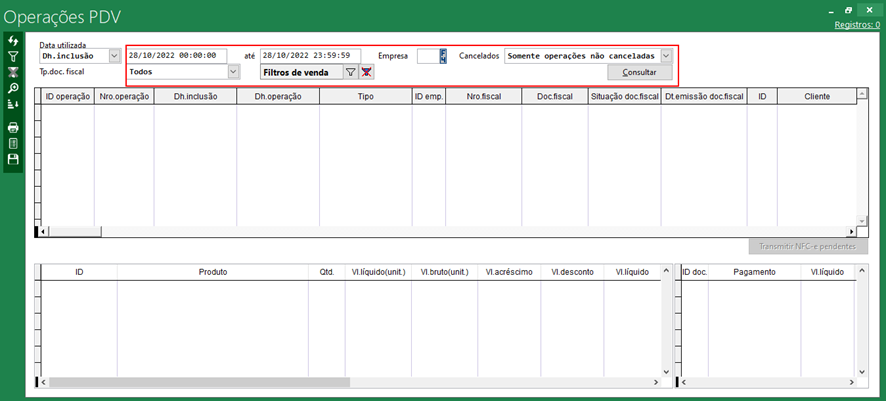Open the Data utilizada dropdown
The image size is (886, 401).
click(x=114, y=57)
